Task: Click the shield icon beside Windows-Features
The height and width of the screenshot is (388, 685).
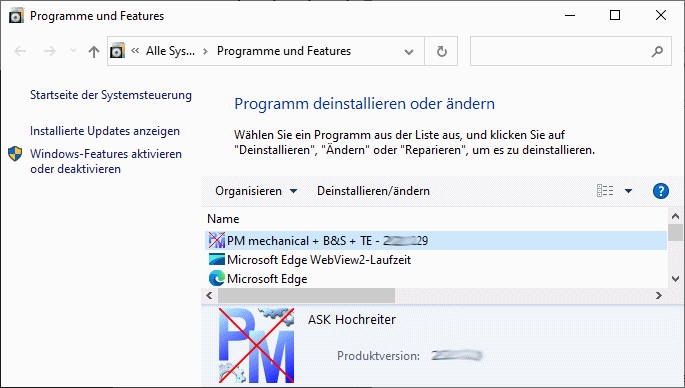Action: coord(15,154)
